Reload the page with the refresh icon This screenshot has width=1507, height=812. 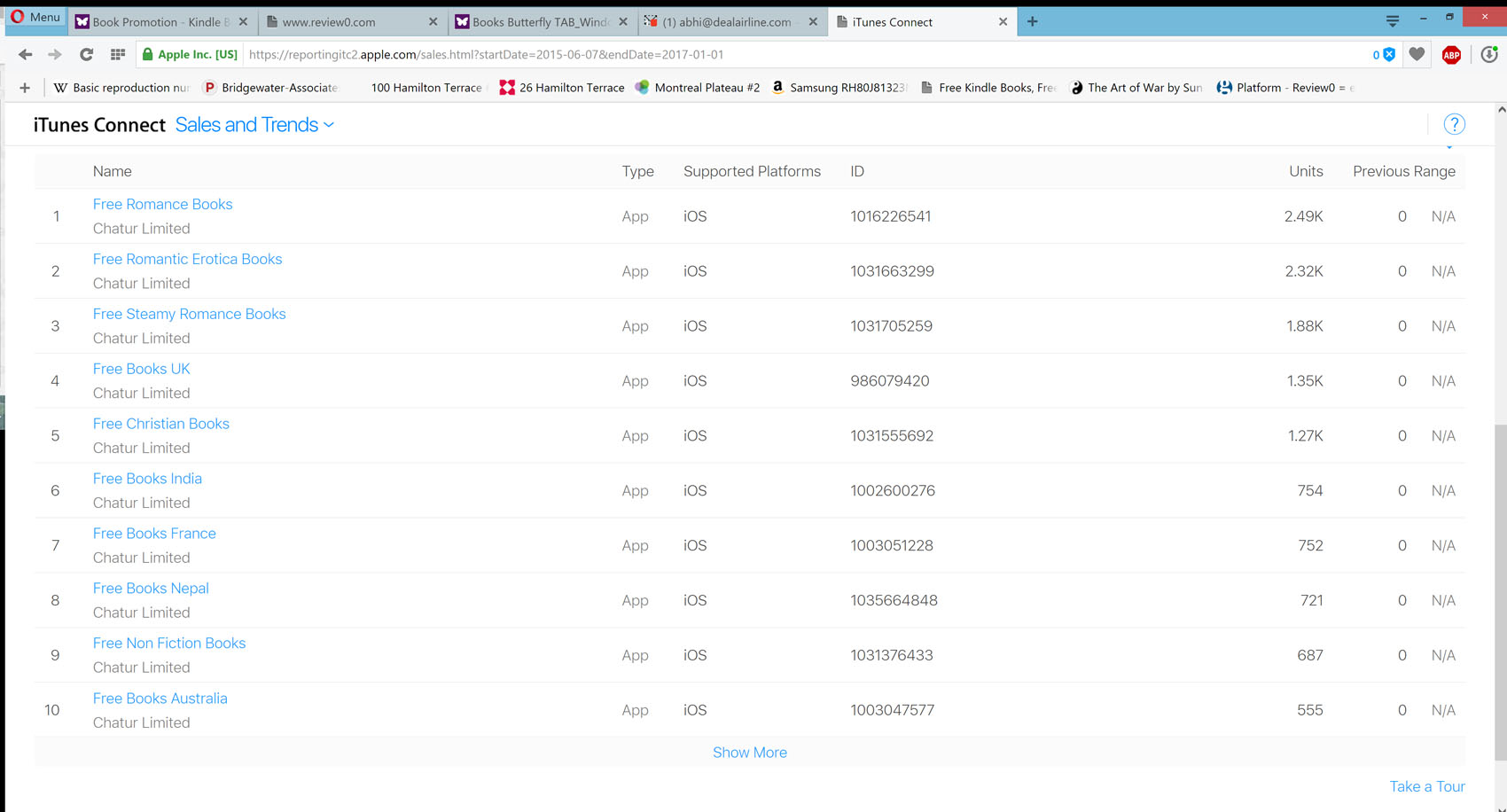(86, 55)
